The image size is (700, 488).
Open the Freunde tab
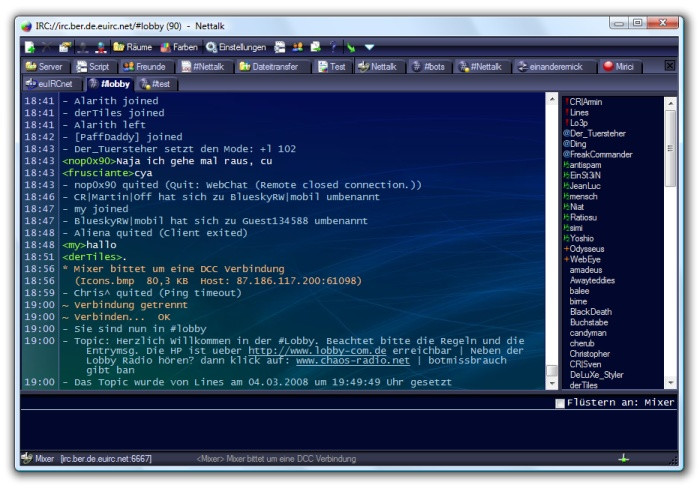point(146,67)
